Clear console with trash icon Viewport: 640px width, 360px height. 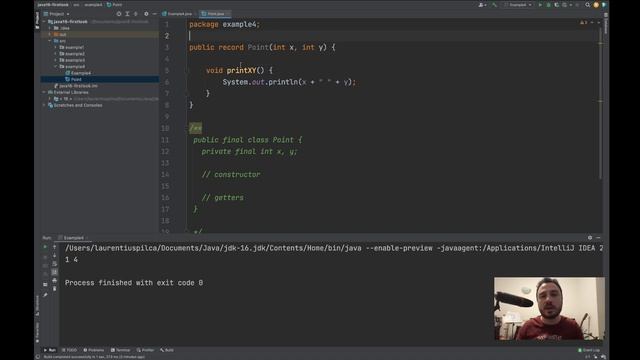click(x=54, y=289)
